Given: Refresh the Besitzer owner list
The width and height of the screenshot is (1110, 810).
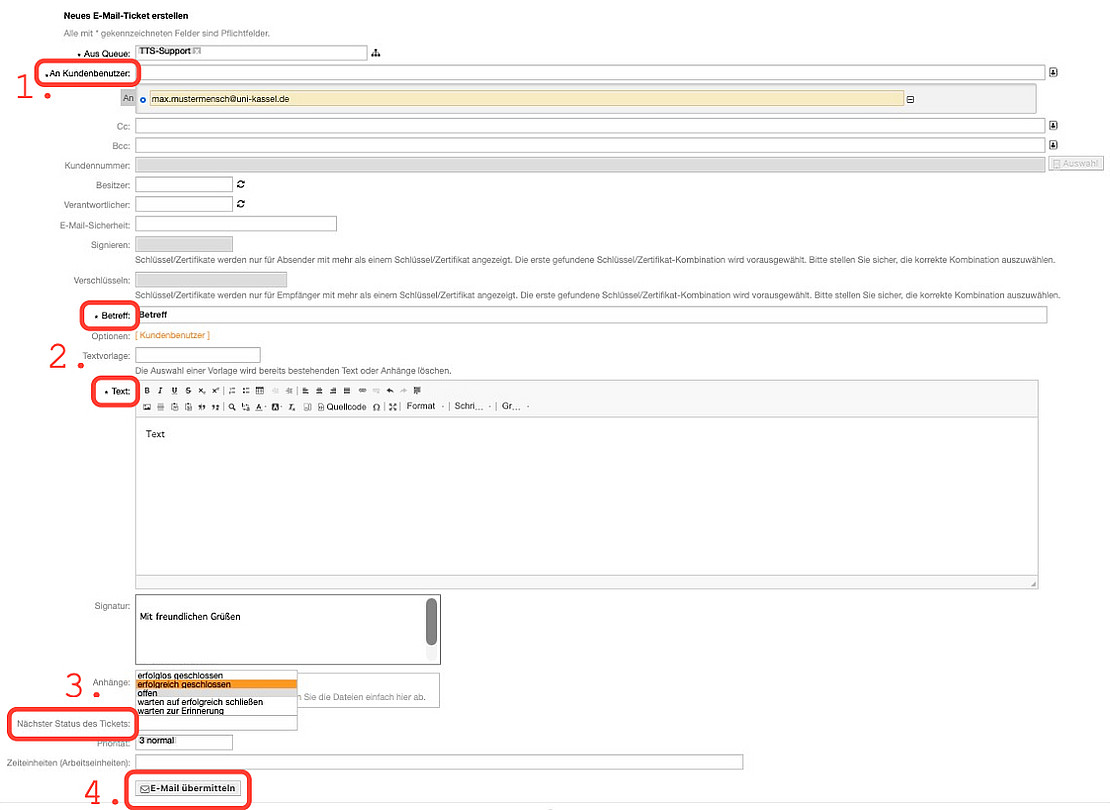Looking at the screenshot, I should 241,184.
